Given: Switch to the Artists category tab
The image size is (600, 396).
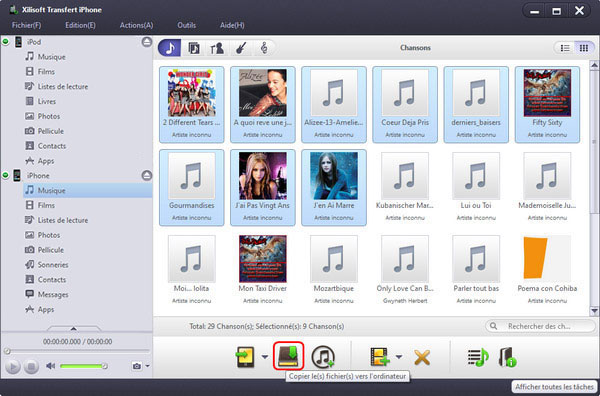Looking at the screenshot, I should tap(217, 48).
